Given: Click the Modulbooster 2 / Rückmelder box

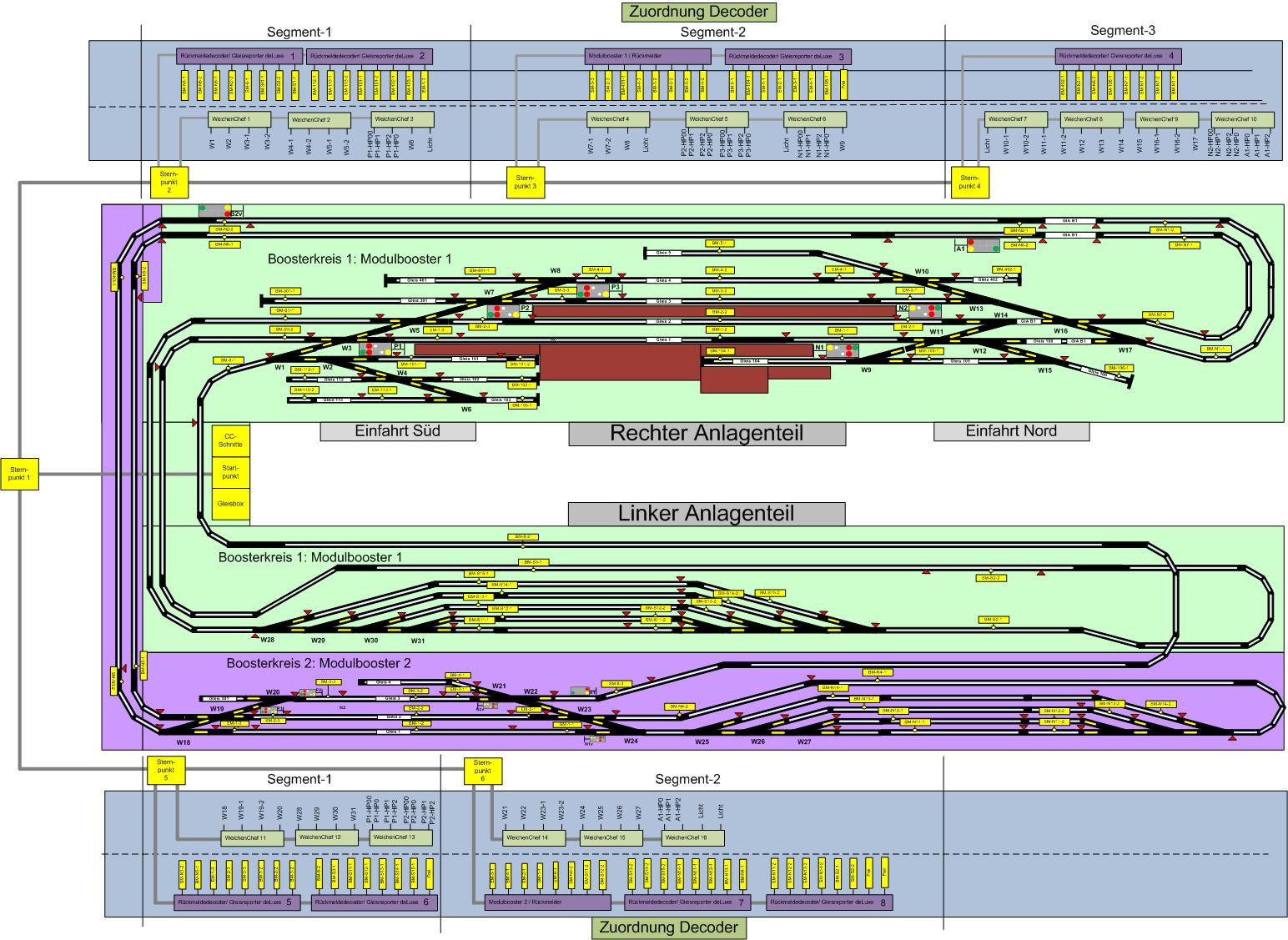Looking at the screenshot, I should click(548, 902).
